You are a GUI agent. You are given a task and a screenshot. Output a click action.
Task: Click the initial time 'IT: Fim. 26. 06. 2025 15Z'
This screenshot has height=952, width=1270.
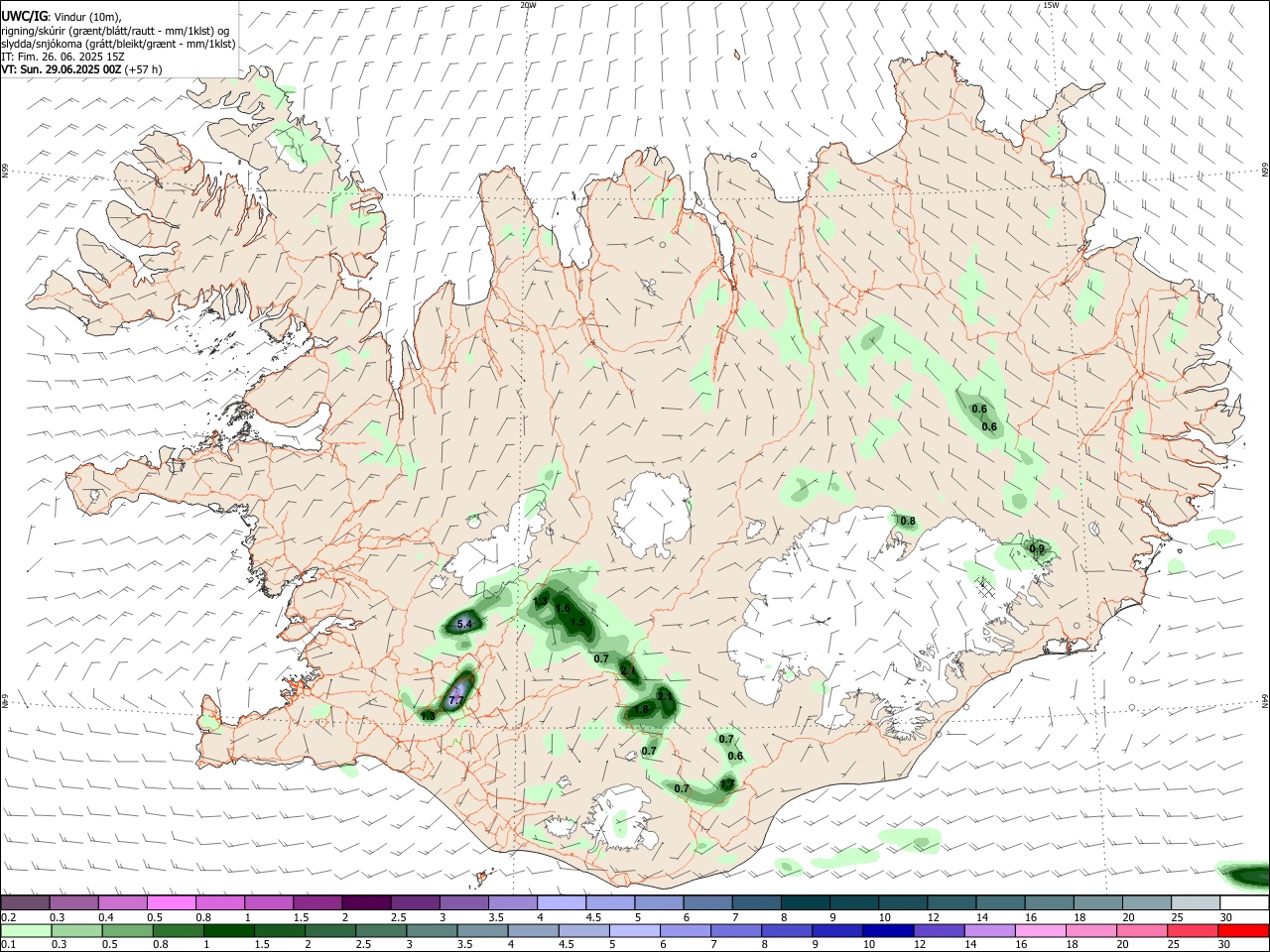63,57
